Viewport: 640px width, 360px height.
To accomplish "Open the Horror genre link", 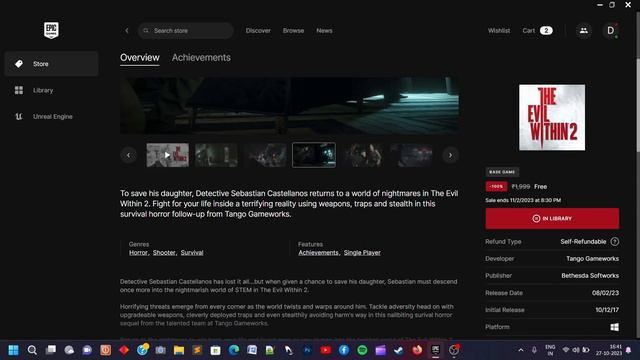I will coord(138,253).
